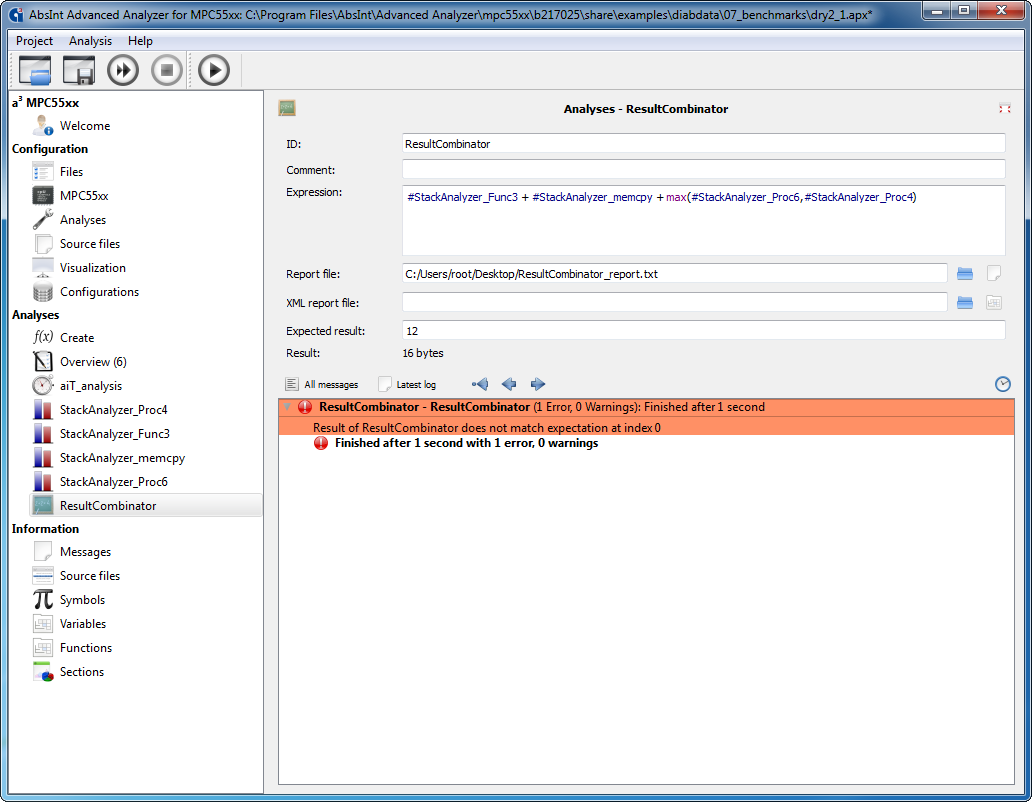This screenshot has height=802, width=1032.
Task: Toggle the All messages button
Action: pyautogui.click(x=322, y=384)
